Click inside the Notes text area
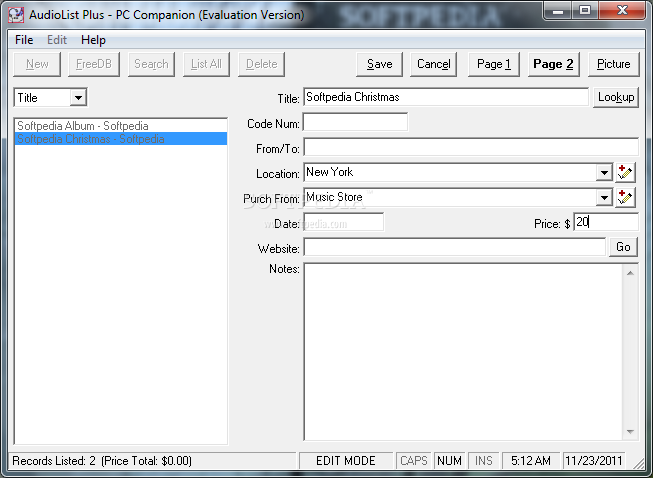Screen dimensions: 653x478 pos(463,352)
